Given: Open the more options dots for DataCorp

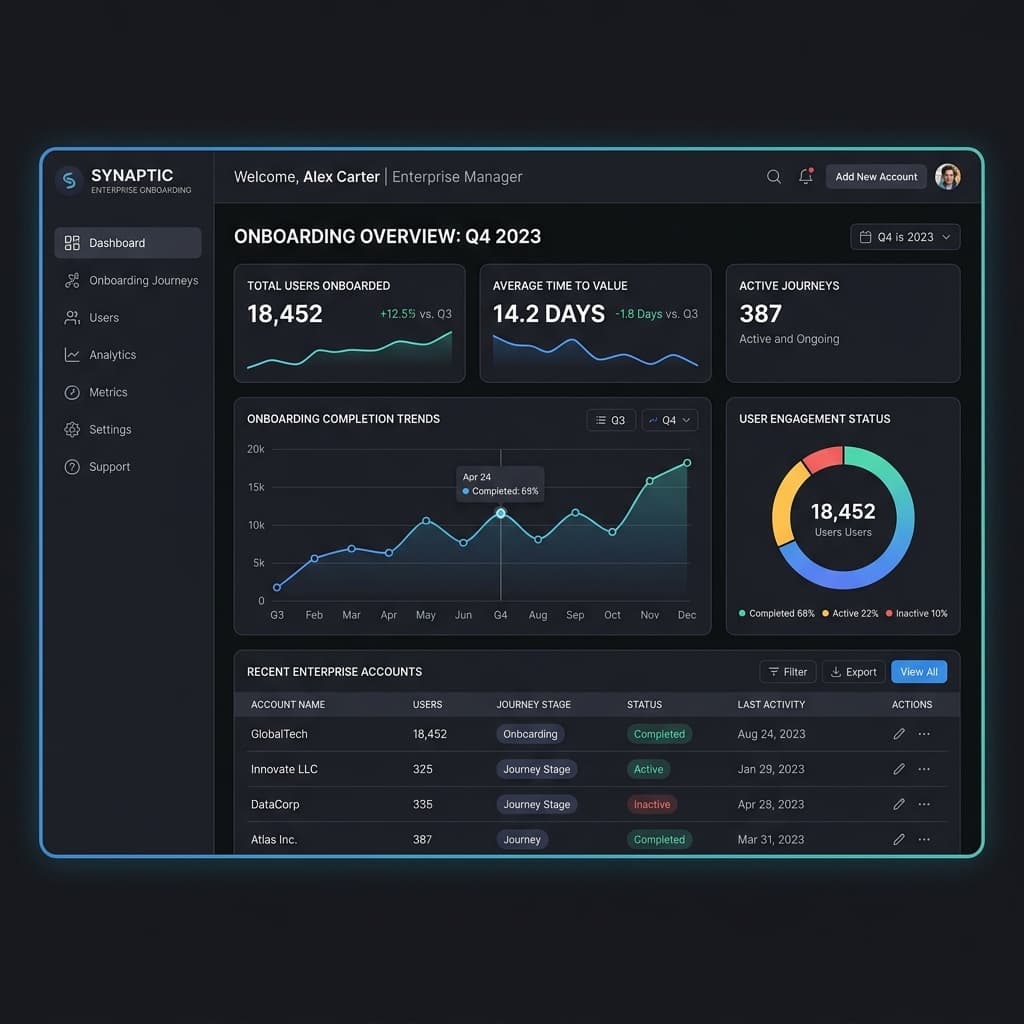Looking at the screenshot, I should click(924, 804).
